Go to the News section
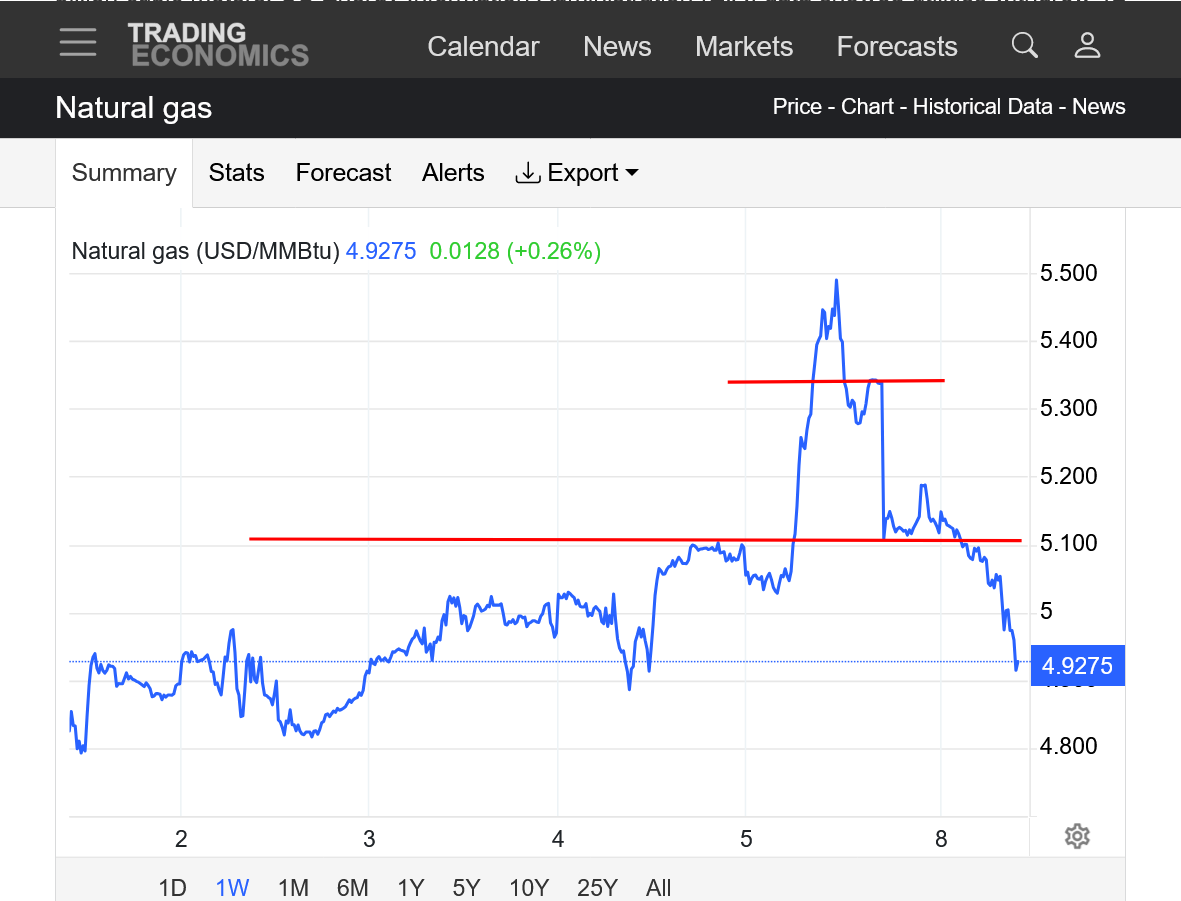The width and height of the screenshot is (1181, 901). click(x=617, y=47)
